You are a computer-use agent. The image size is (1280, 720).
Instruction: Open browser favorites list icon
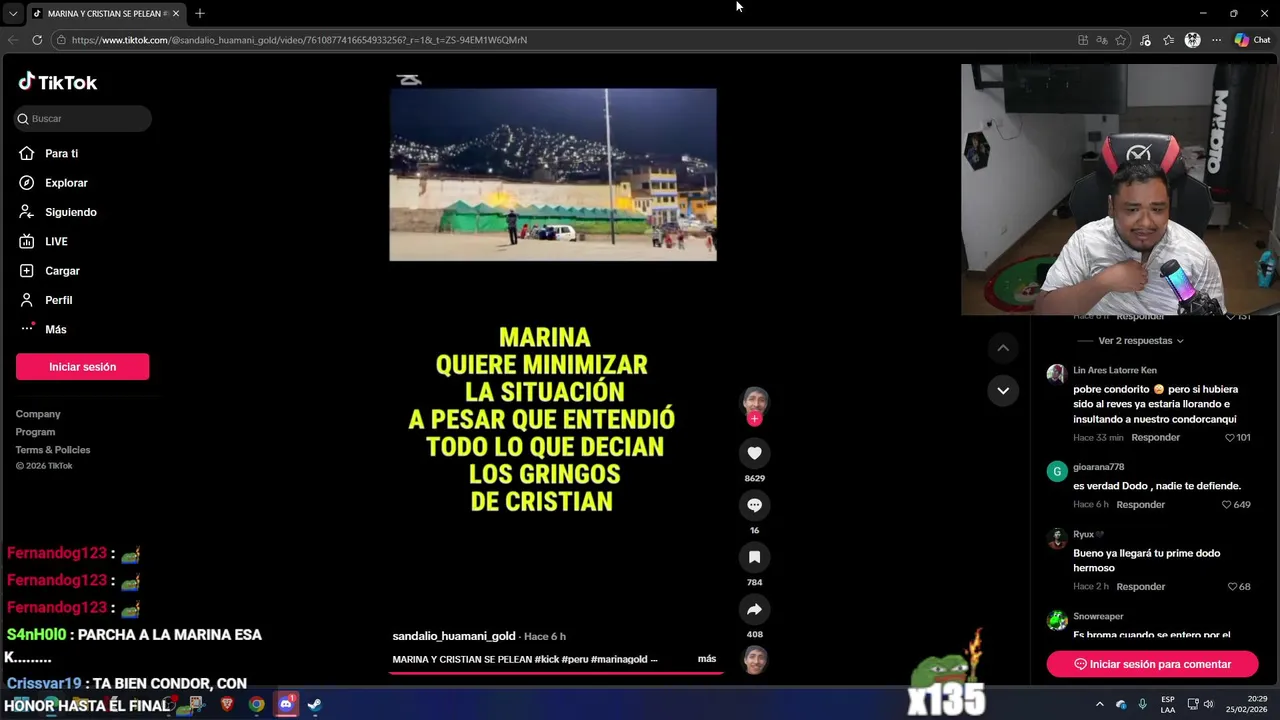click(x=1168, y=40)
